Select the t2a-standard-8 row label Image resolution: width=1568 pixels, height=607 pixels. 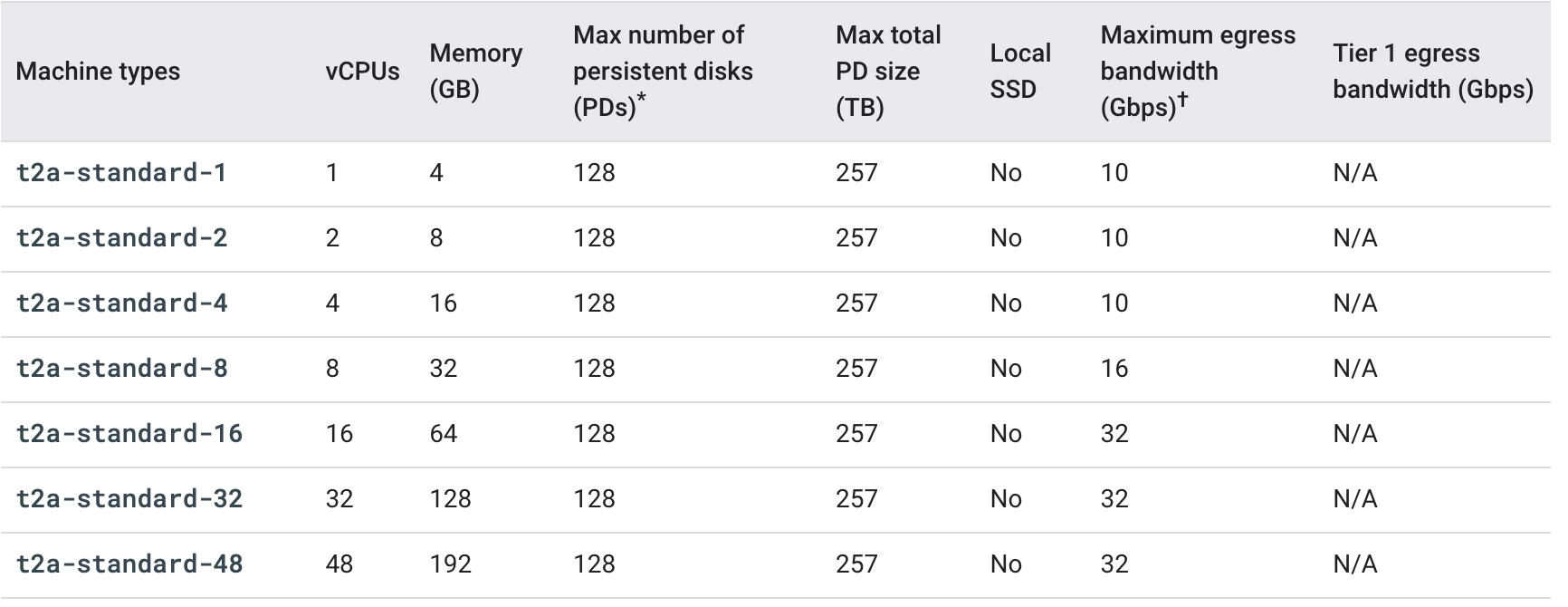coord(121,369)
